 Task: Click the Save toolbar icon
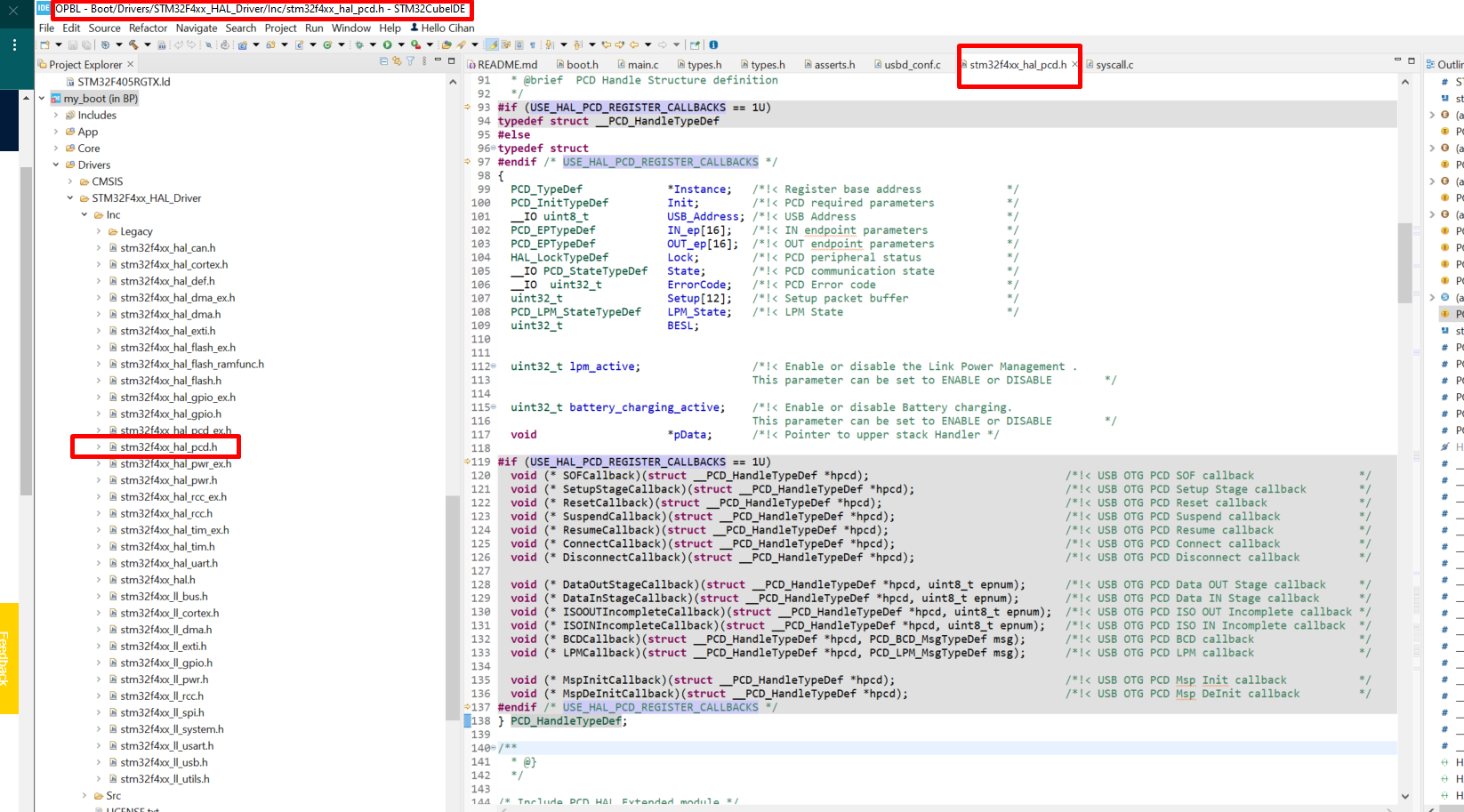pos(73,44)
